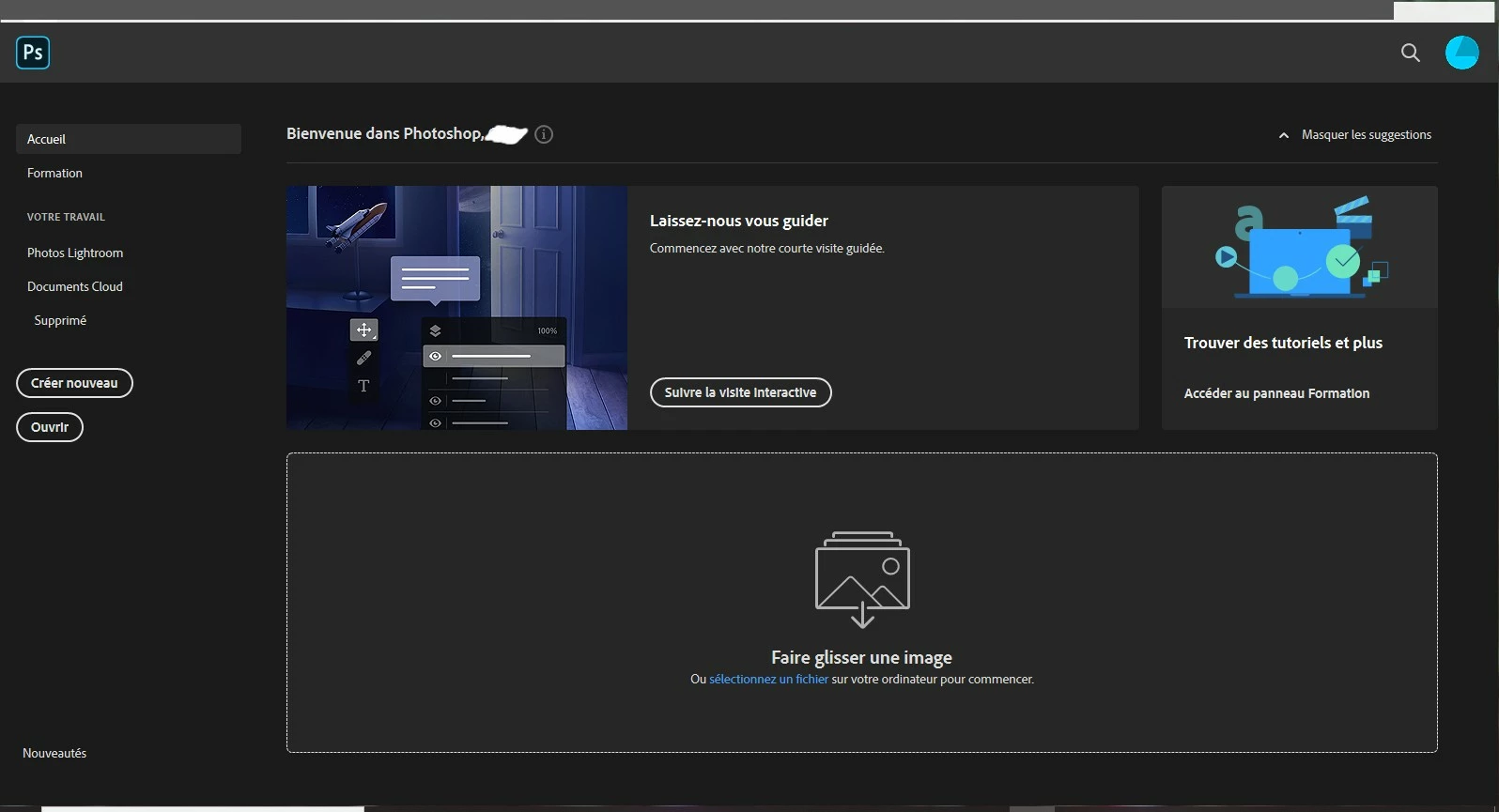
Task: Start Suivre la visite interactive
Action: (740, 392)
